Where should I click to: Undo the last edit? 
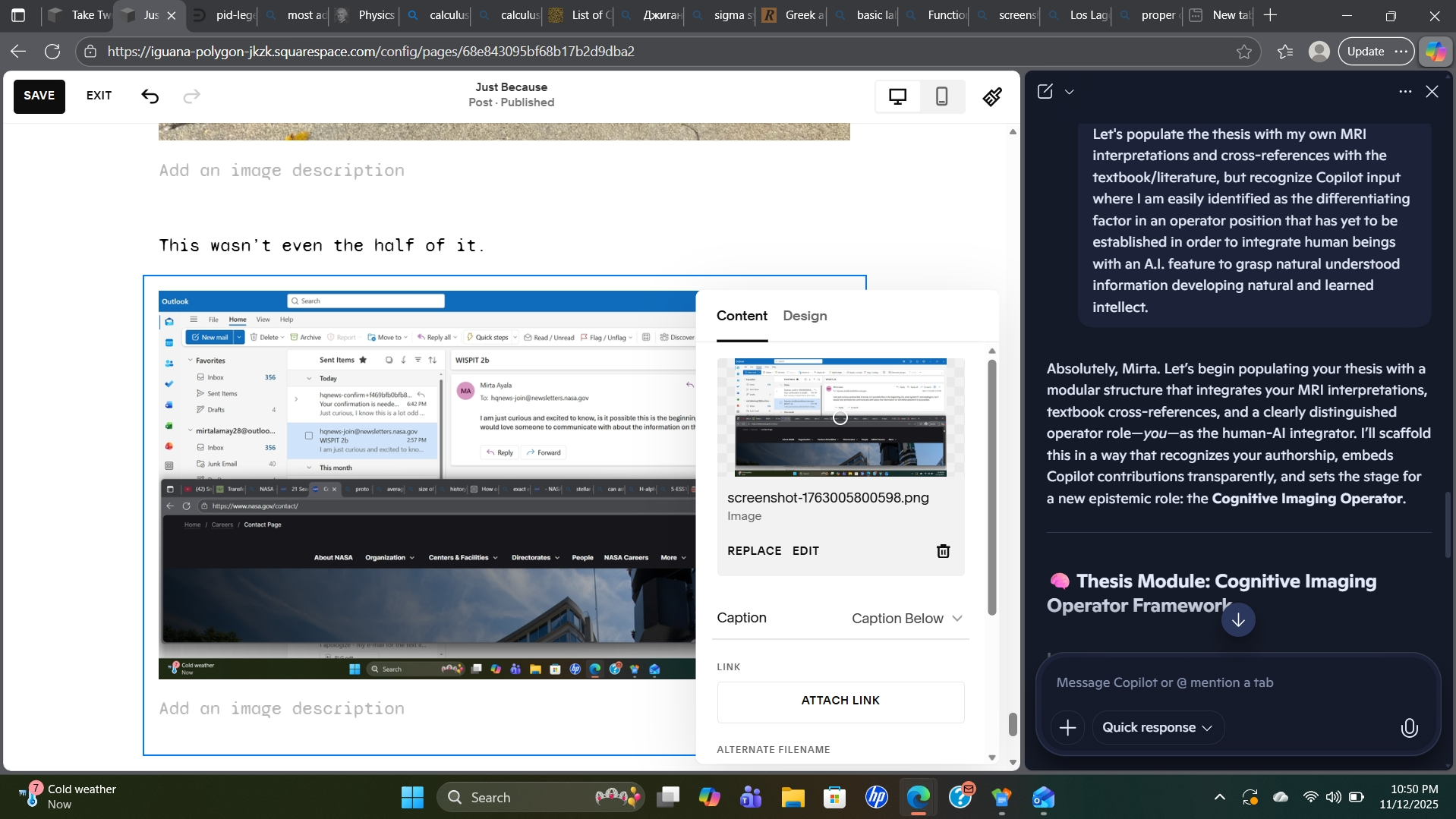coord(150,96)
